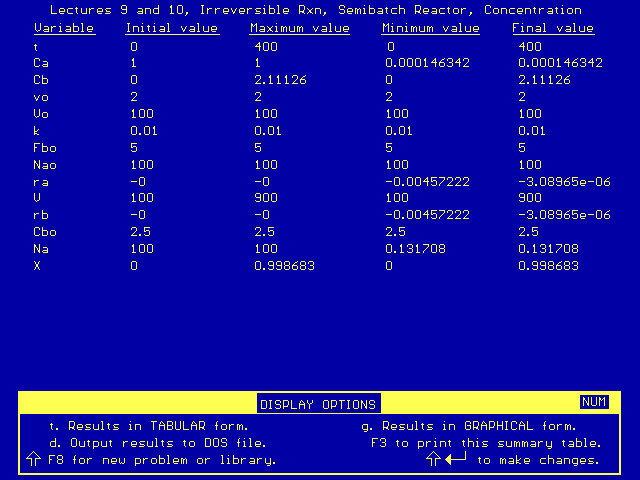Click the 'to make changes' text
The image size is (640, 480).
click(x=538, y=460)
